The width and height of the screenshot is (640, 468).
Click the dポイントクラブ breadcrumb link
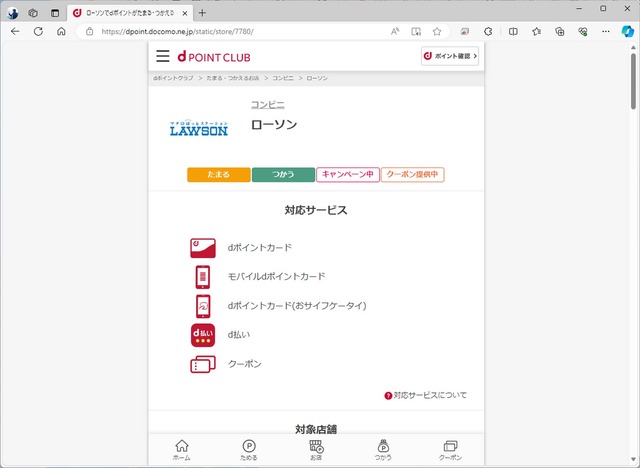pyautogui.click(x=173, y=78)
